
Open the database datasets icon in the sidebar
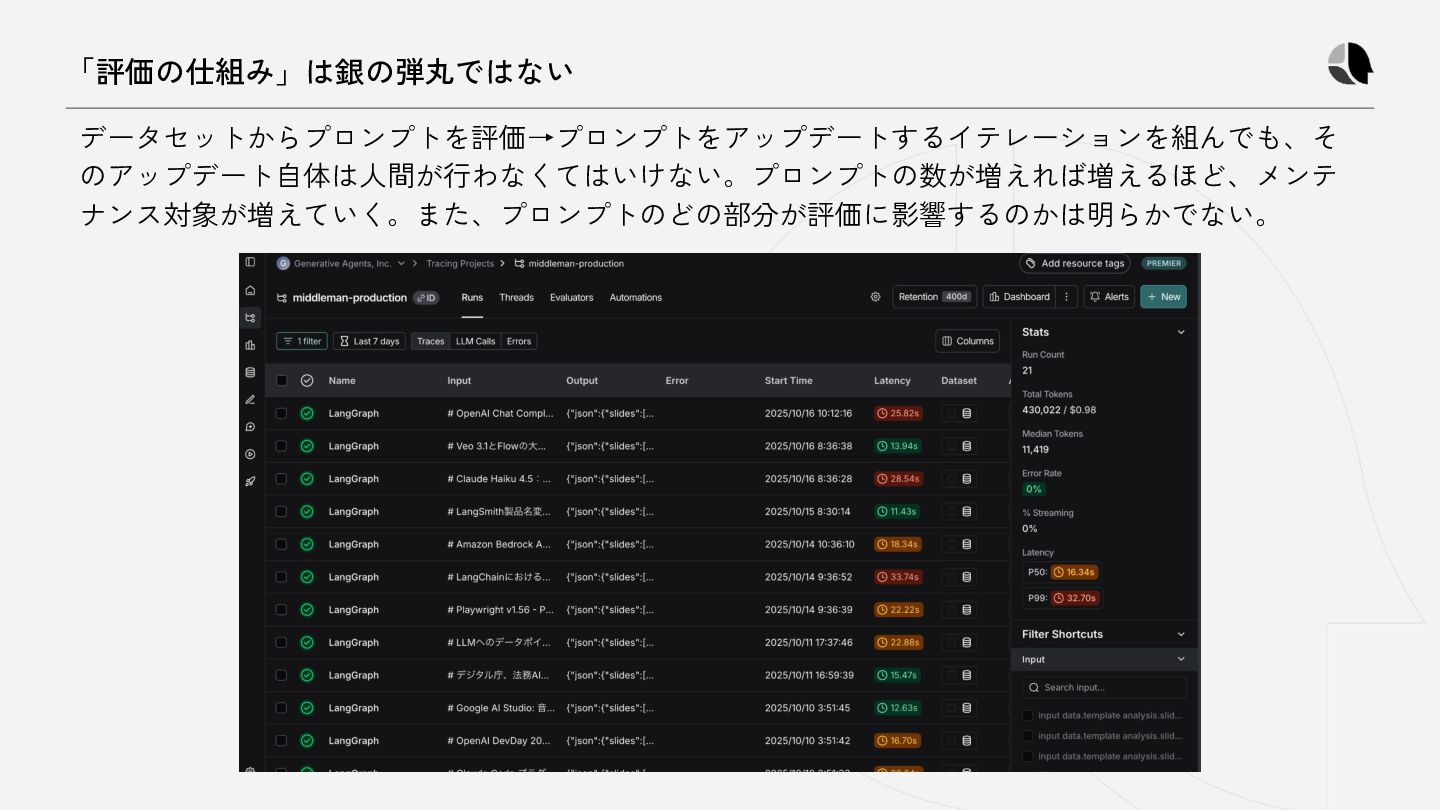coord(250,372)
